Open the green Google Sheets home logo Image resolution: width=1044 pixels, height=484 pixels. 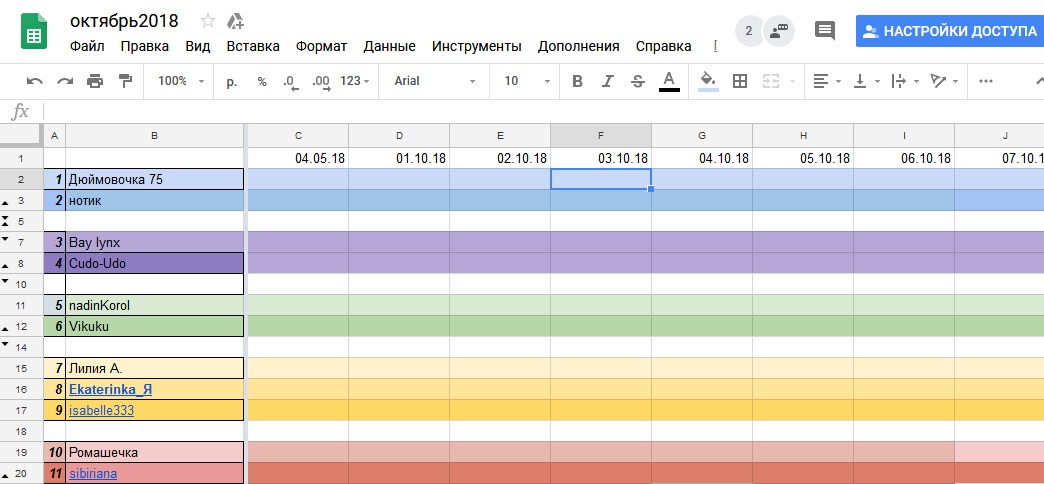[x=34, y=31]
